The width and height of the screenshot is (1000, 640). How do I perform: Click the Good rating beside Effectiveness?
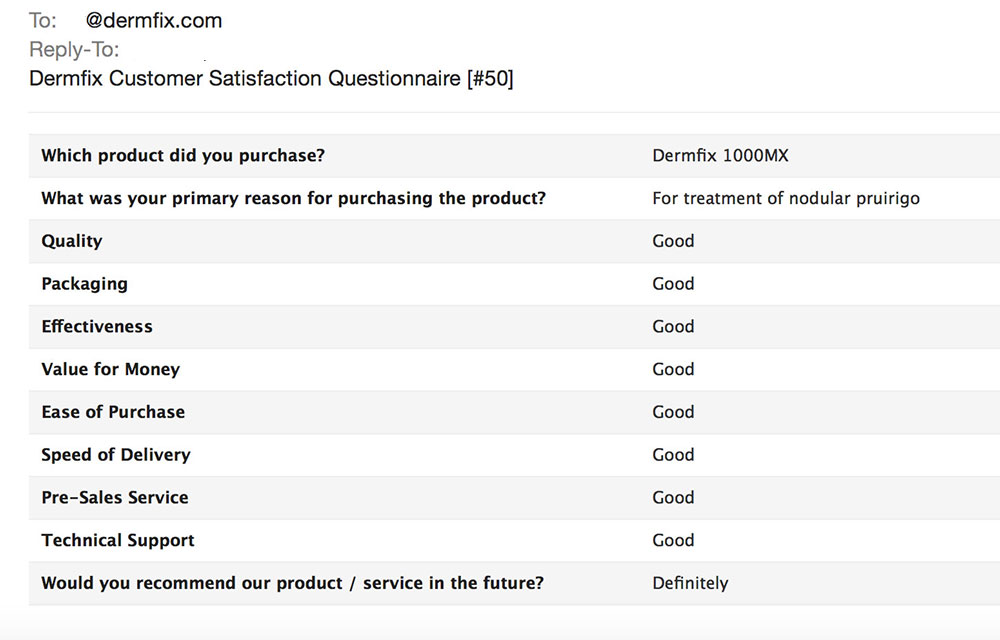[673, 326]
